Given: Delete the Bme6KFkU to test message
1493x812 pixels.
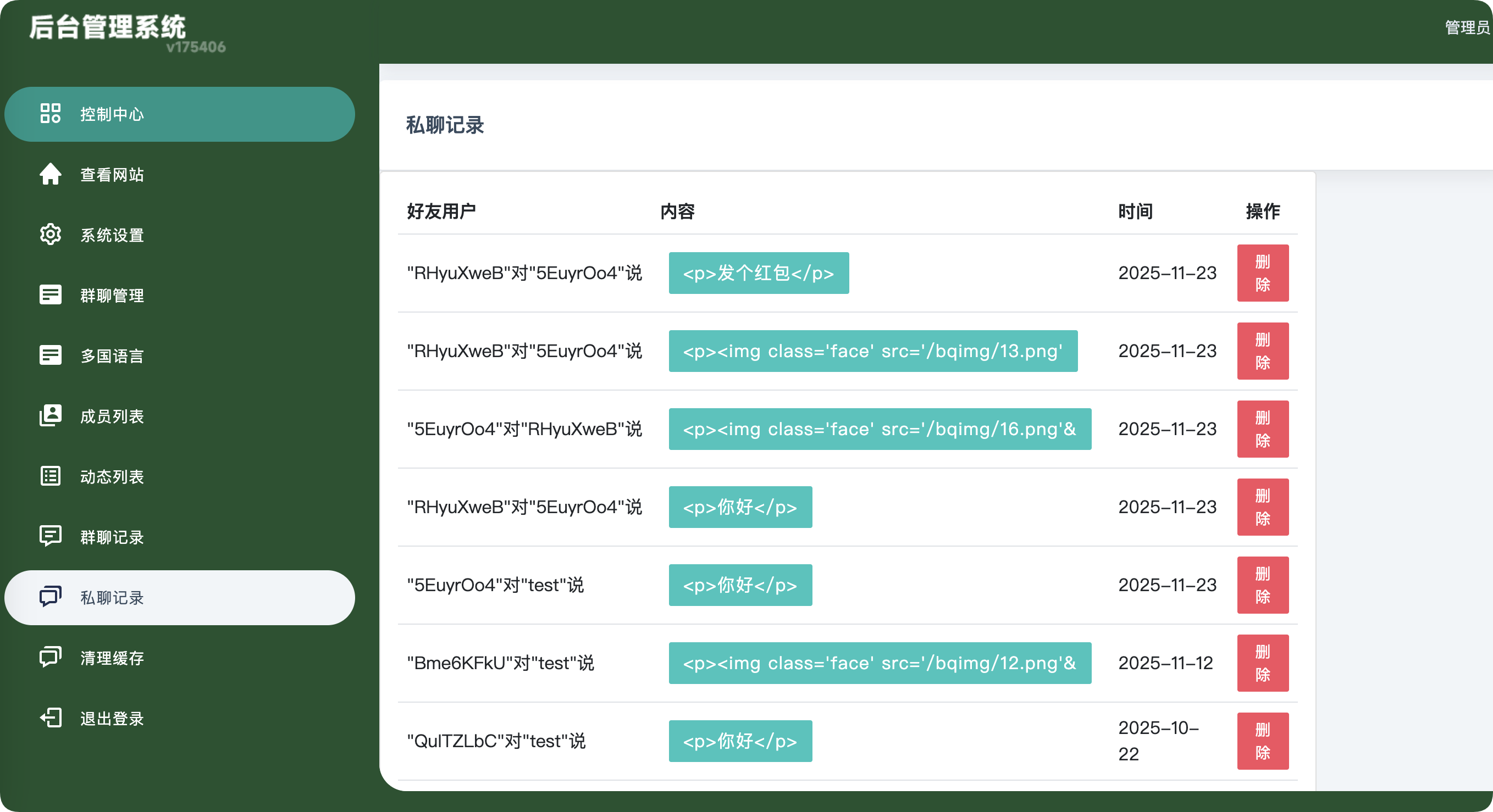Looking at the screenshot, I should pyautogui.click(x=1263, y=663).
